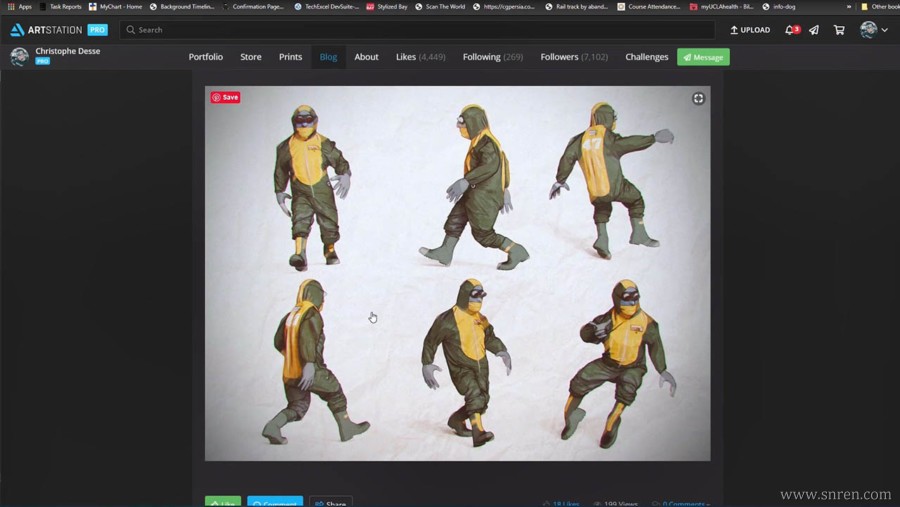Open the shopping cart icon

click(839, 30)
